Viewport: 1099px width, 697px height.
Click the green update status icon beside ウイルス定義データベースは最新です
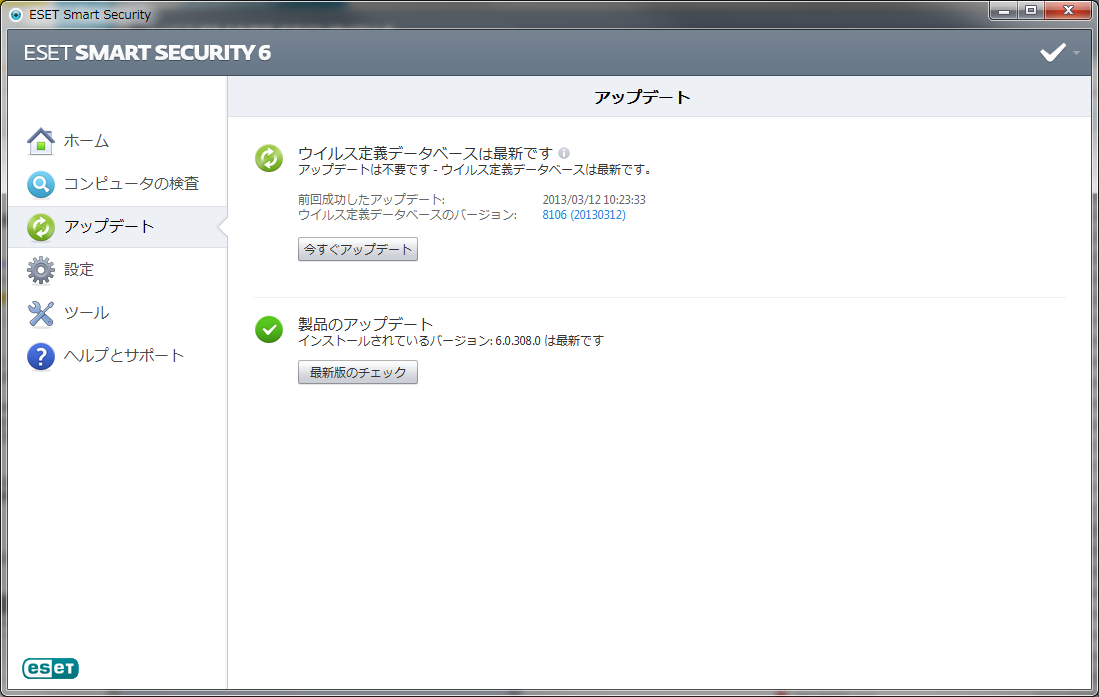pyautogui.click(x=268, y=158)
